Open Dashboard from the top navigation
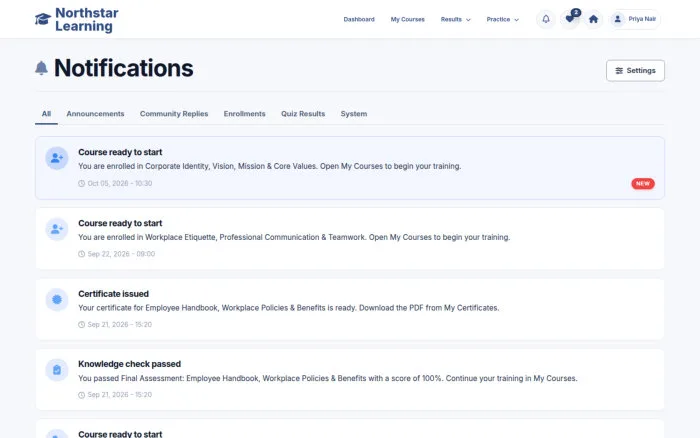The height and width of the screenshot is (438, 700). 359,19
